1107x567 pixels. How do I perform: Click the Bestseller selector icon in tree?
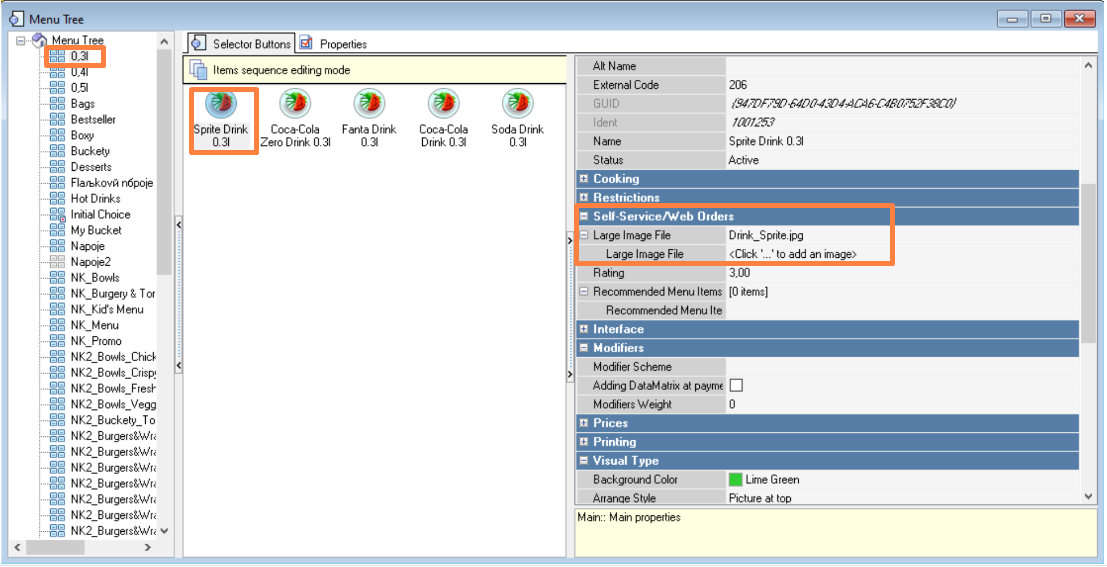[57, 119]
